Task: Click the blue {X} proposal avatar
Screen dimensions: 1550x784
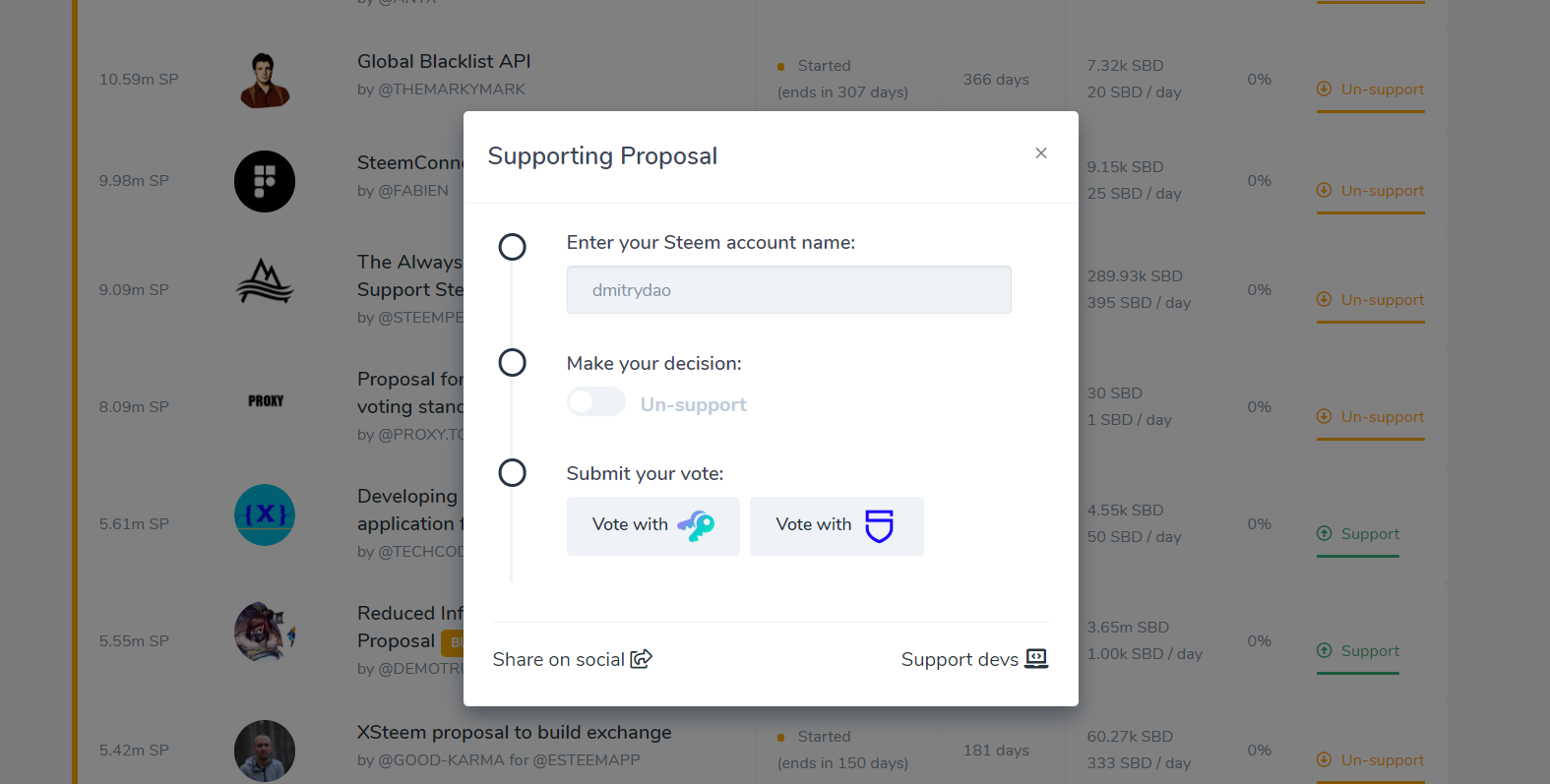Action: coord(265,514)
